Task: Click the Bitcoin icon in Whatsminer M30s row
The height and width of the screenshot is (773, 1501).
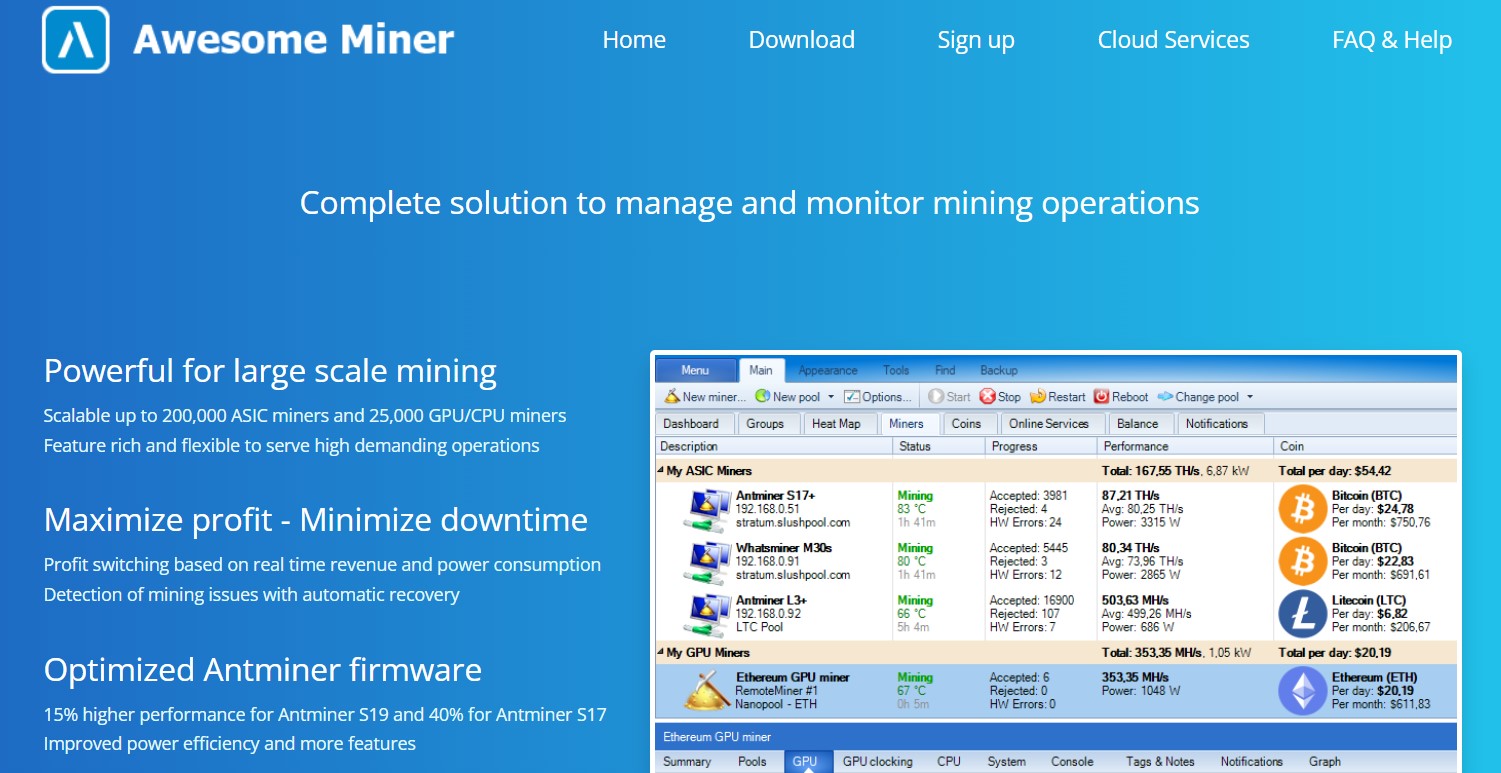Action: 1302,561
